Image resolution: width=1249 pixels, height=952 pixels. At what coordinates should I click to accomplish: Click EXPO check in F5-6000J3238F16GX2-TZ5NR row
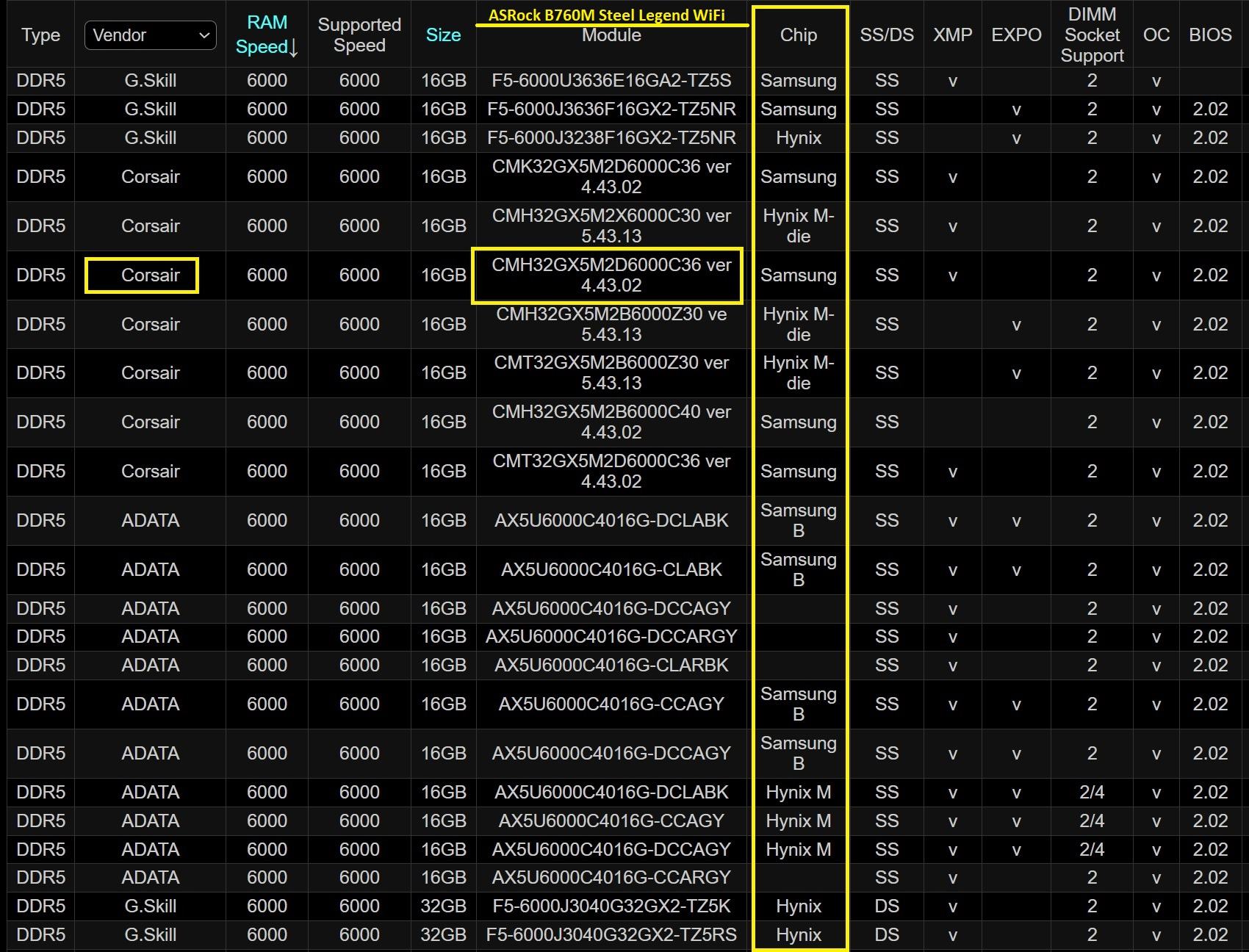[1016, 138]
